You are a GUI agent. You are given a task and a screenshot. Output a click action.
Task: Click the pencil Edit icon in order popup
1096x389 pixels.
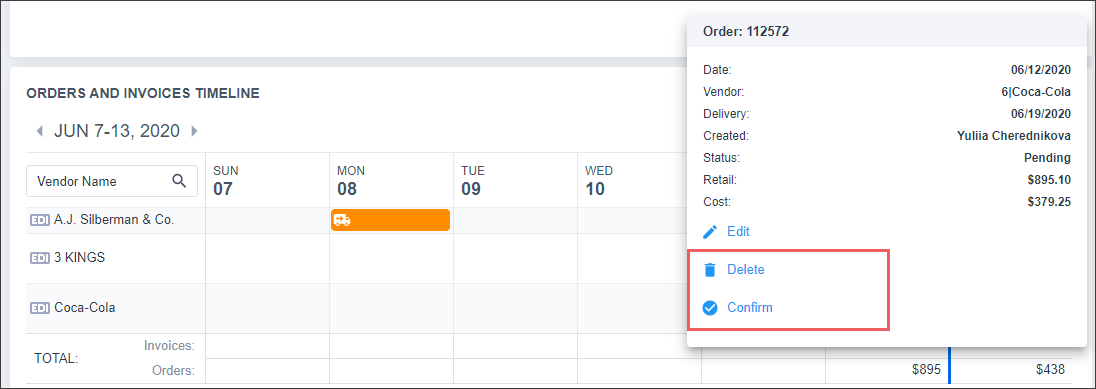pyautogui.click(x=710, y=232)
